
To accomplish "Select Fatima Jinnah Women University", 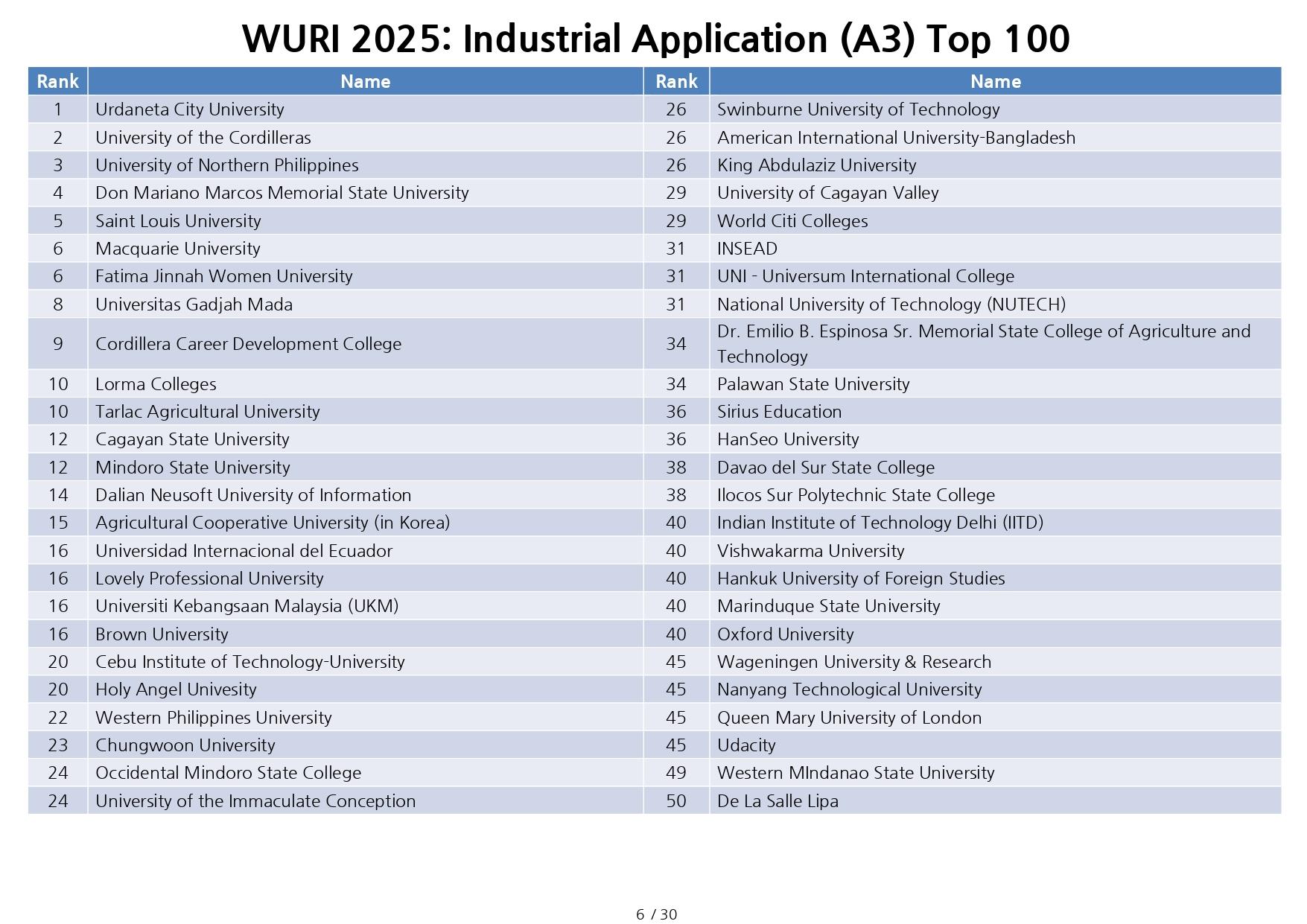I will [x=224, y=276].
